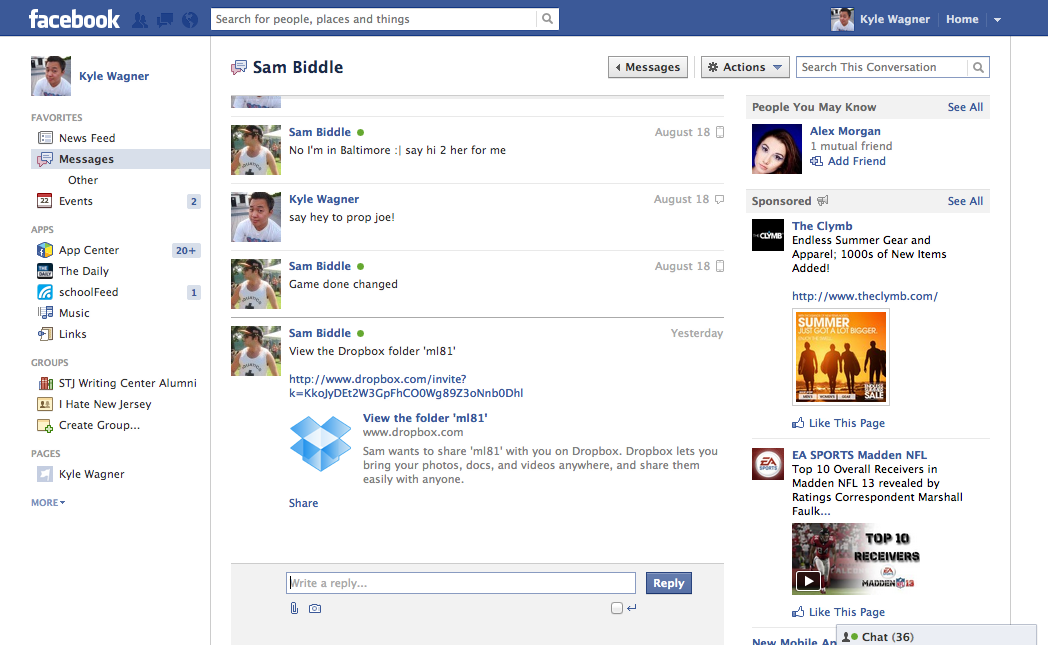
Task: Open messages icon in top bar
Action: pos(165,19)
